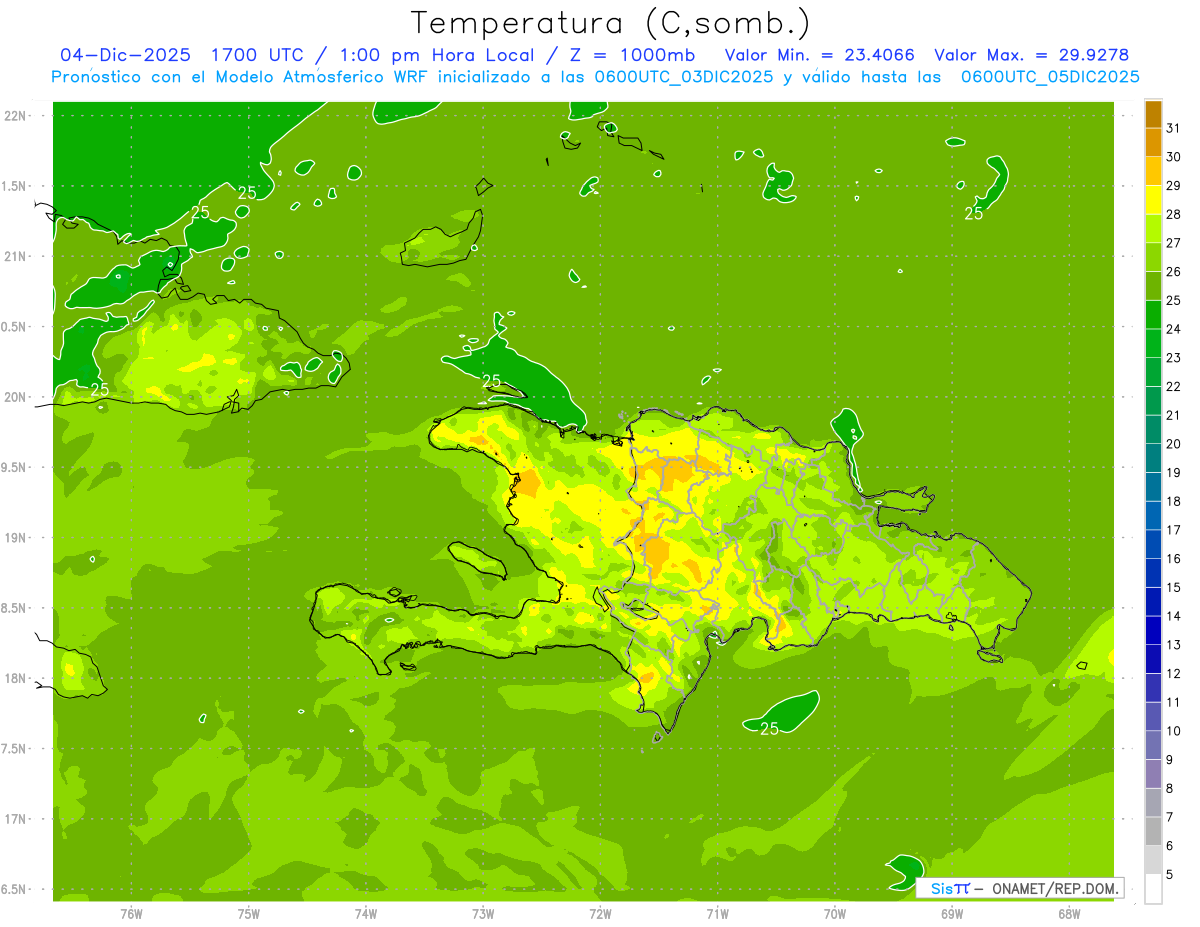Click the legend value "20"
Screen dimensions: 1200x927
(1173, 444)
